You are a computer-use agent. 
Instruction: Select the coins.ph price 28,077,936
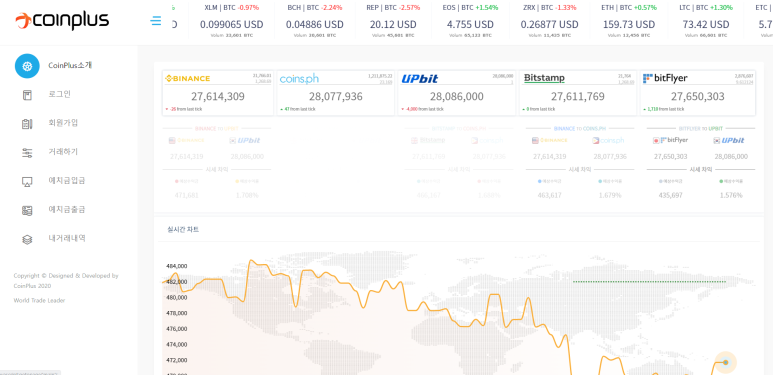click(336, 97)
